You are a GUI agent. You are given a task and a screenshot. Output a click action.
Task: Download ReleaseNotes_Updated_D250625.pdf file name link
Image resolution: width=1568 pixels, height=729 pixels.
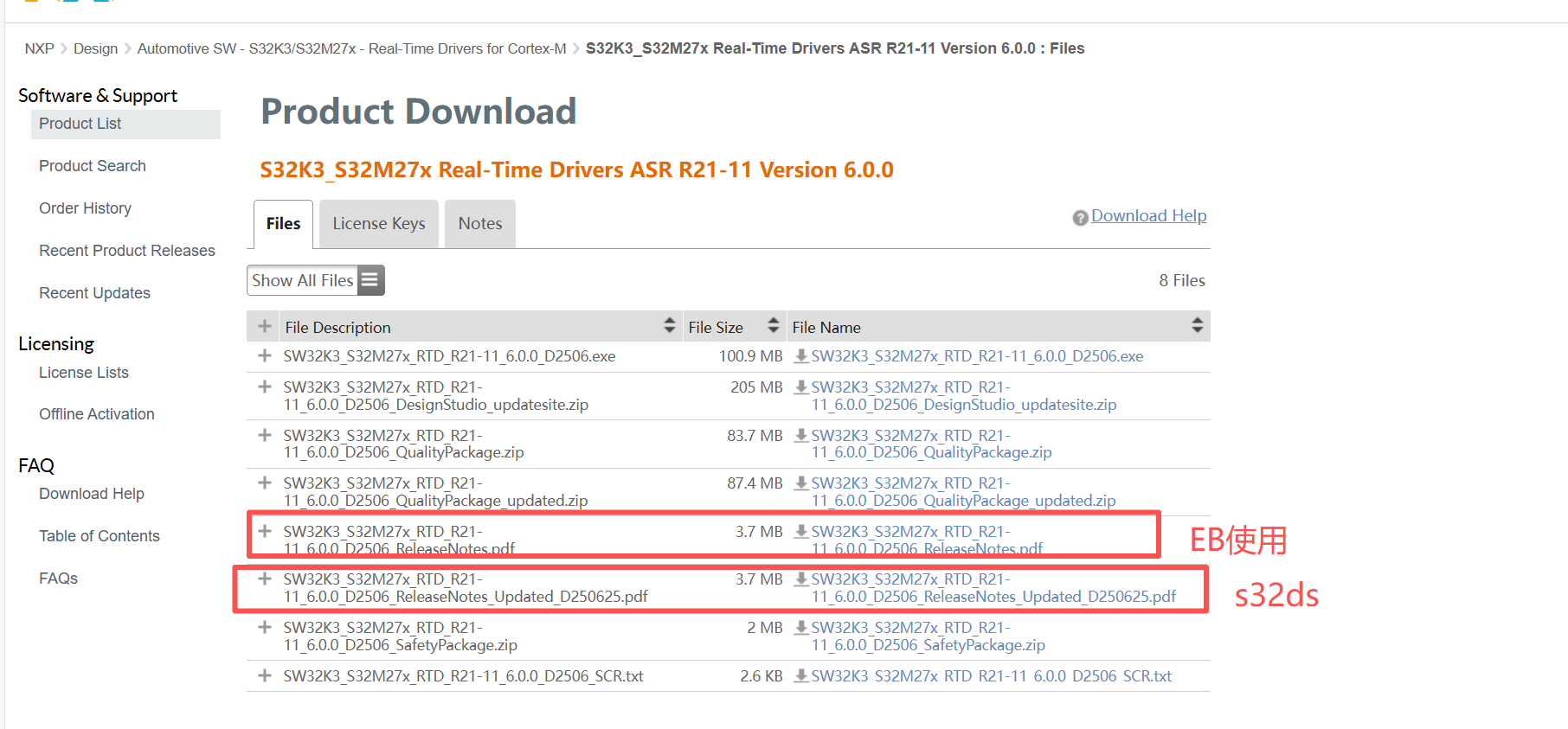[993, 587]
